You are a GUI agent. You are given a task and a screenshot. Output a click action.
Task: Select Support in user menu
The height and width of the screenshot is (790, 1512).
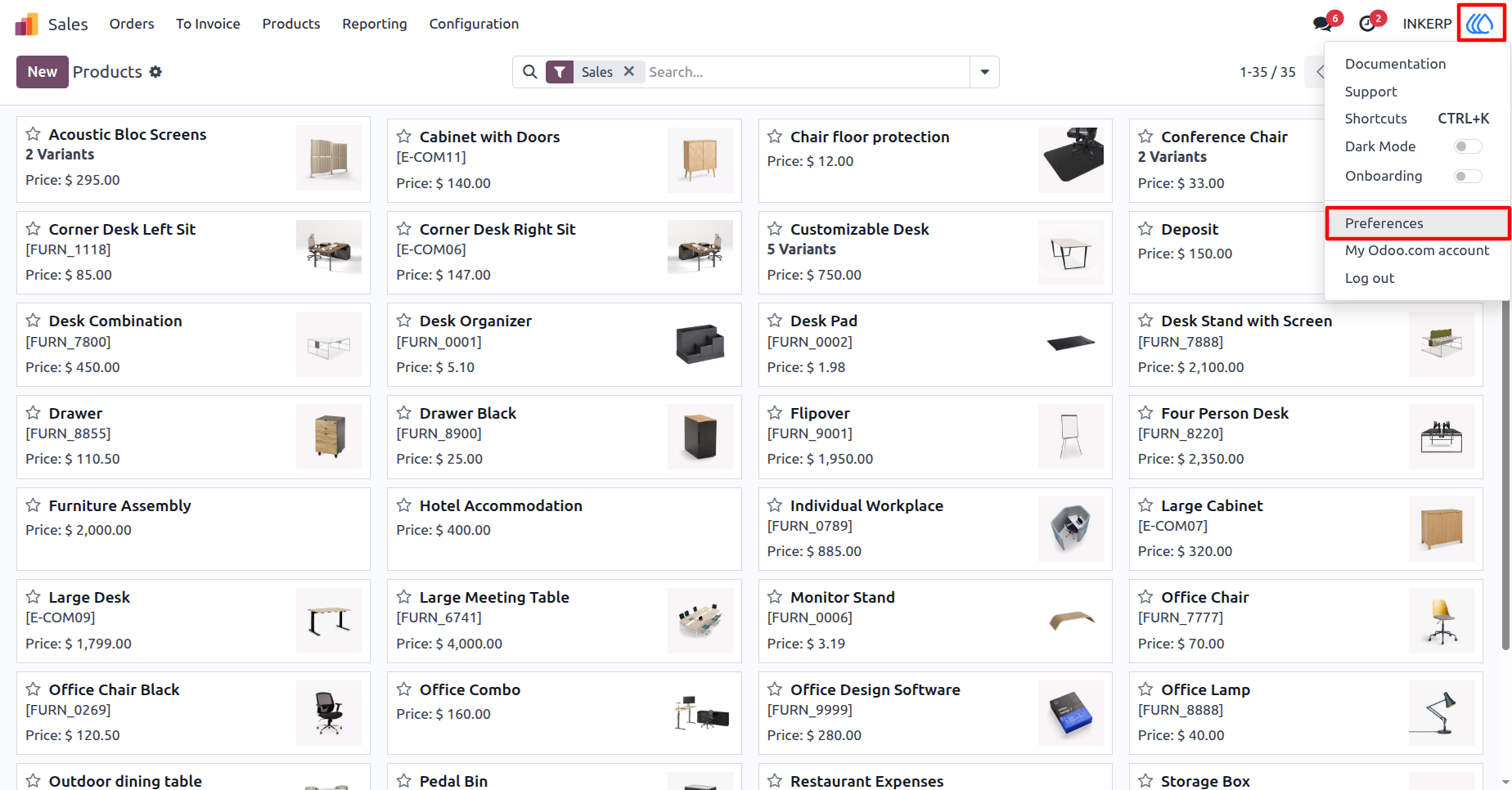tap(1370, 92)
